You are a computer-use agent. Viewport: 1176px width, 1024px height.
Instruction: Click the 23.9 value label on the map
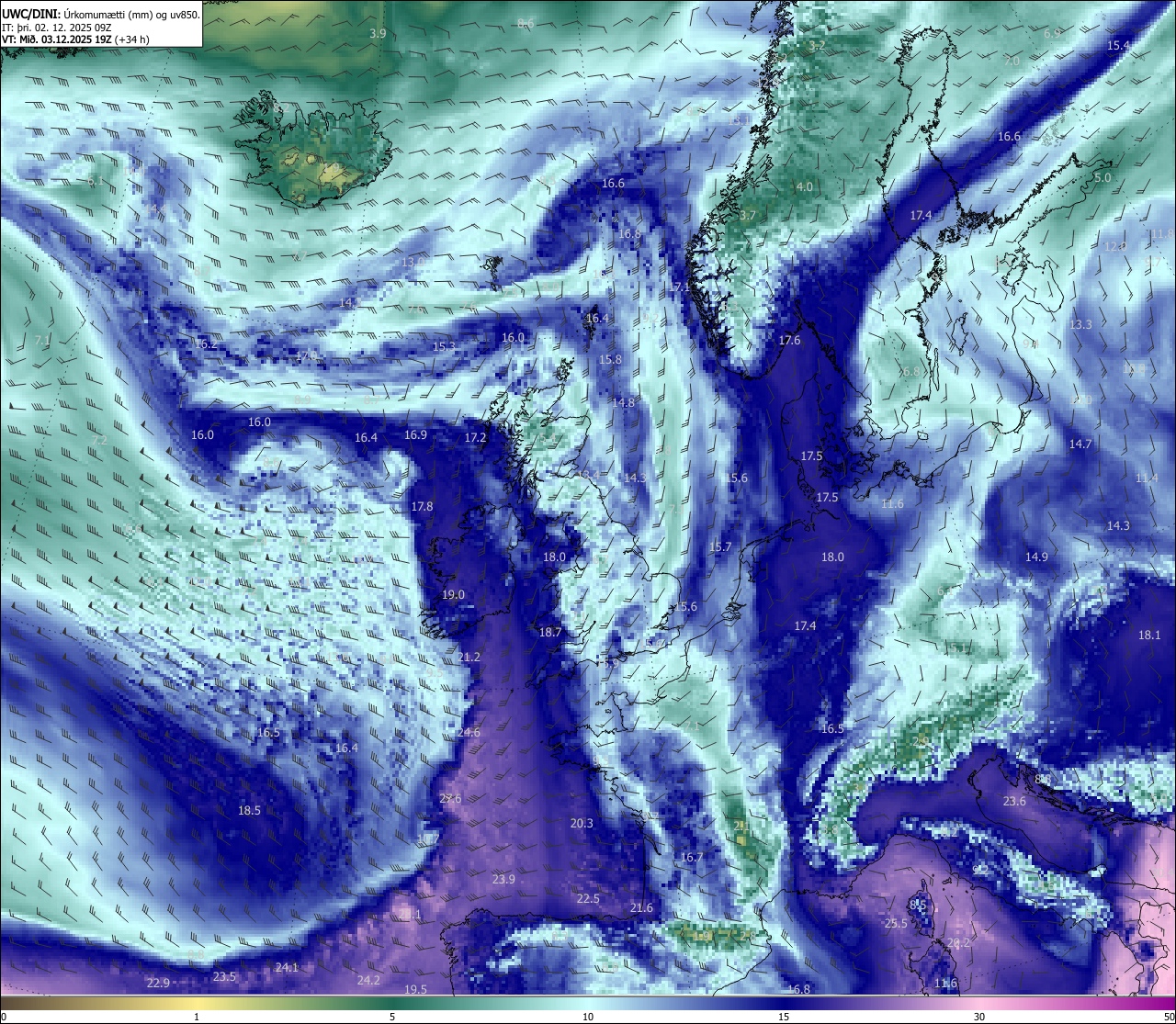(503, 880)
